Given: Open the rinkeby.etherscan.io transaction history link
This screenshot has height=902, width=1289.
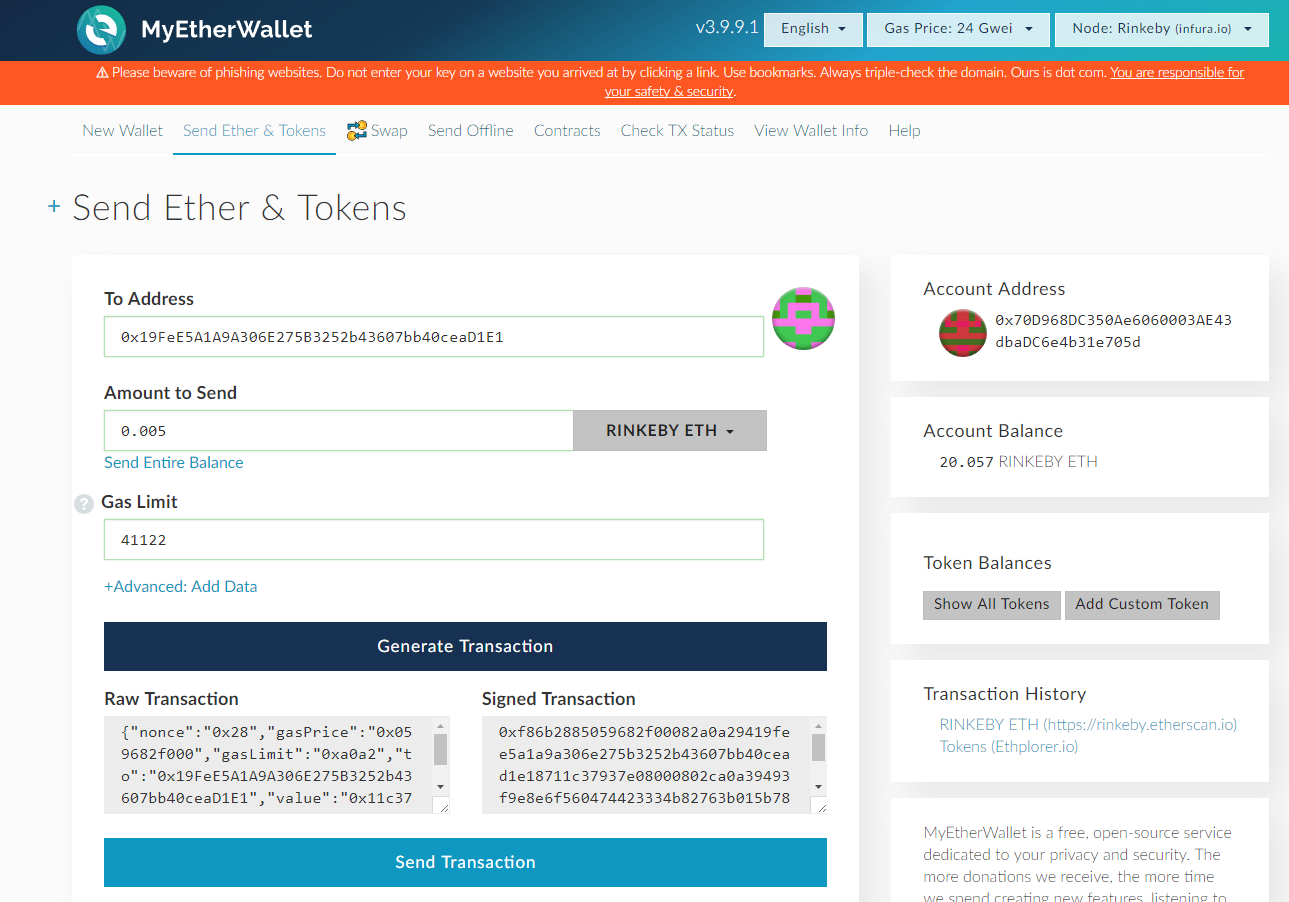Looking at the screenshot, I should click(x=1088, y=724).
